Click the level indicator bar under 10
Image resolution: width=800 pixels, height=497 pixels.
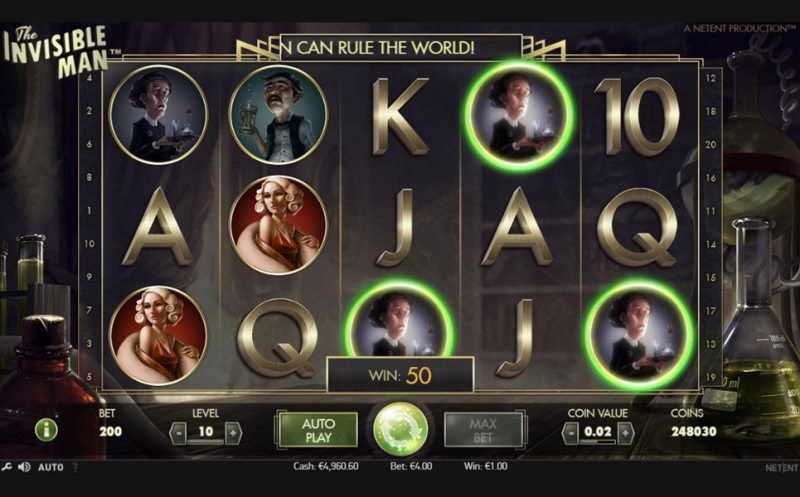(x=206, y=441)
